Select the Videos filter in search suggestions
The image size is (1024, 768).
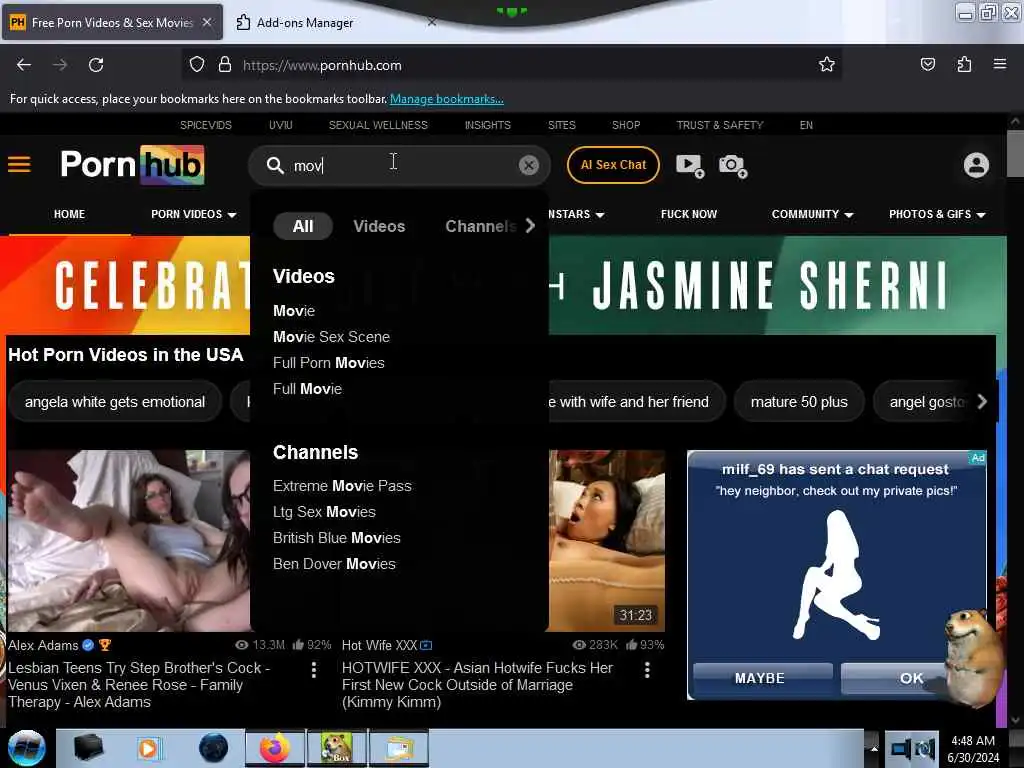point(379,226)
